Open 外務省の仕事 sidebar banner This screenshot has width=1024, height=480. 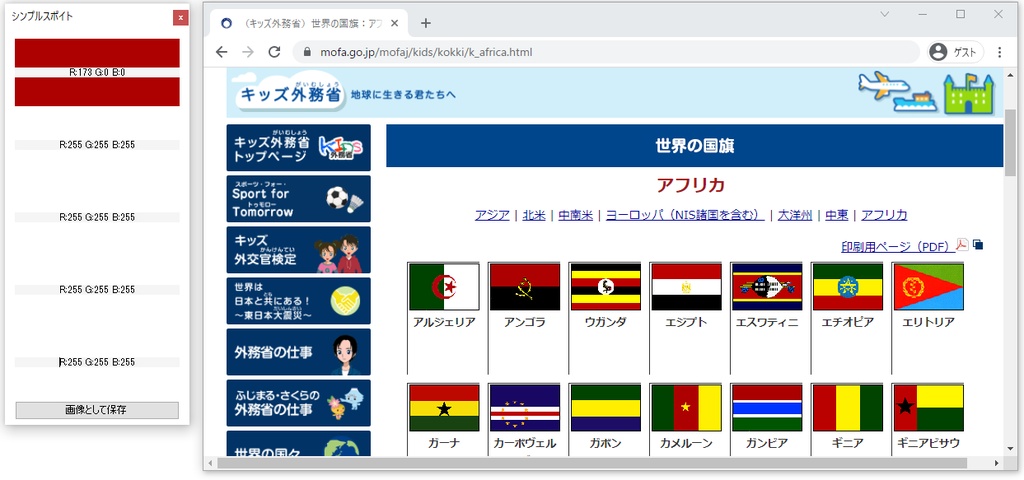click(x=298, y=352)
